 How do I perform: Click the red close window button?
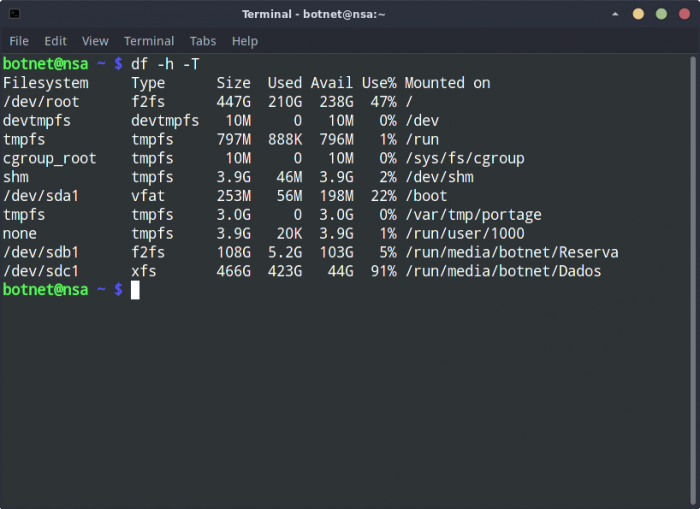684,14
